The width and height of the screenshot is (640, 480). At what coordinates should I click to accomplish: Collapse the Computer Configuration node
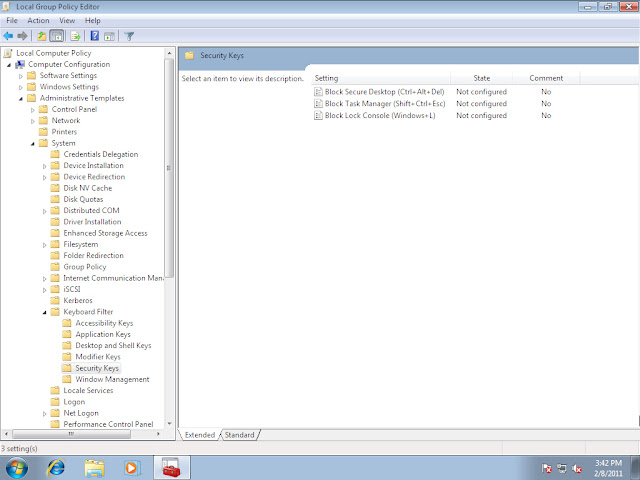coord(9,65)
